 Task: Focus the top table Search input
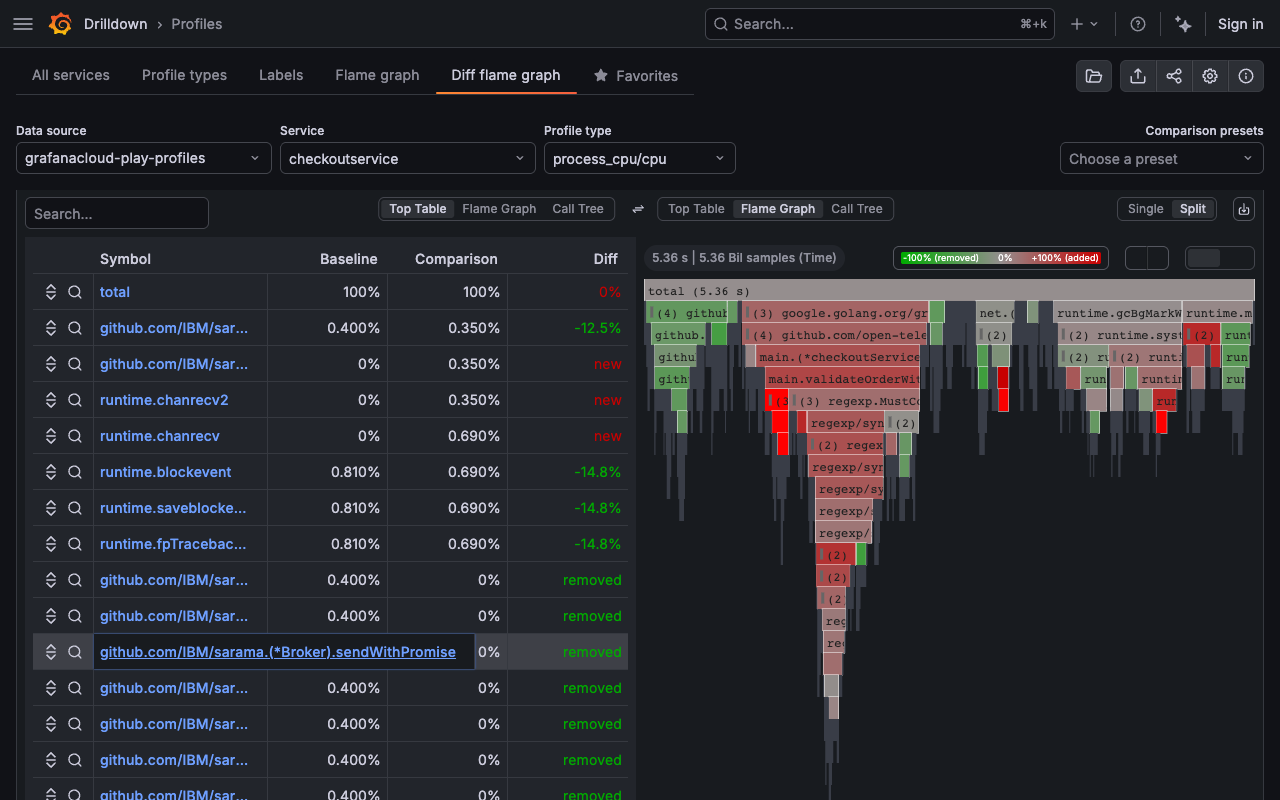click(117, 213)
